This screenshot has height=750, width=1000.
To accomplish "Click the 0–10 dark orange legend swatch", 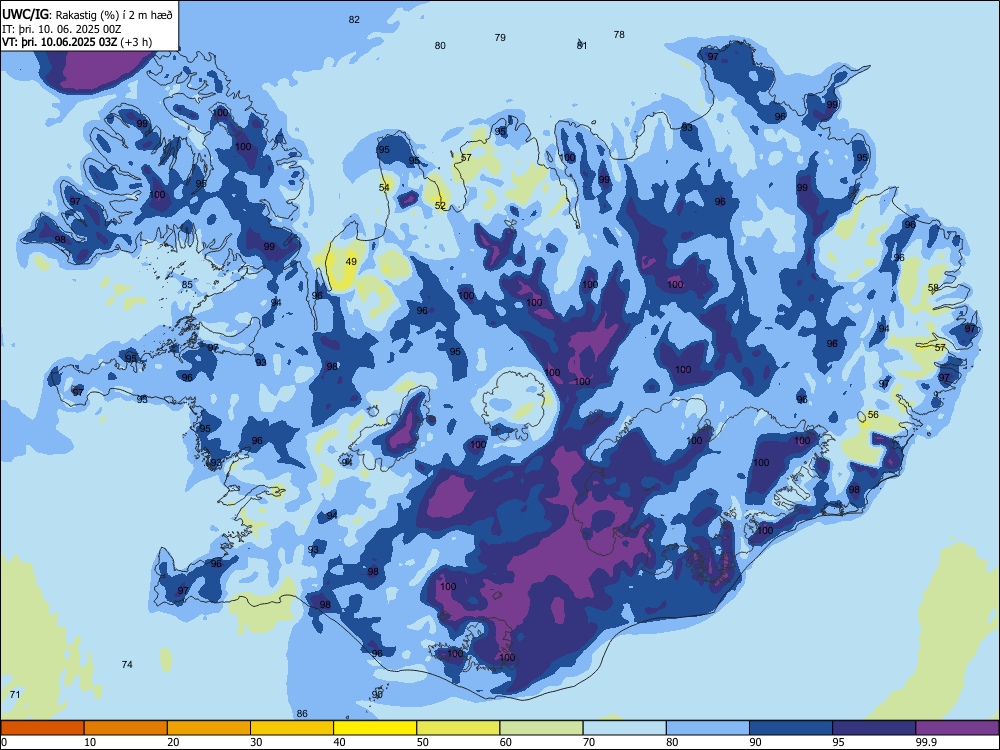I will [x=42, y=728].
